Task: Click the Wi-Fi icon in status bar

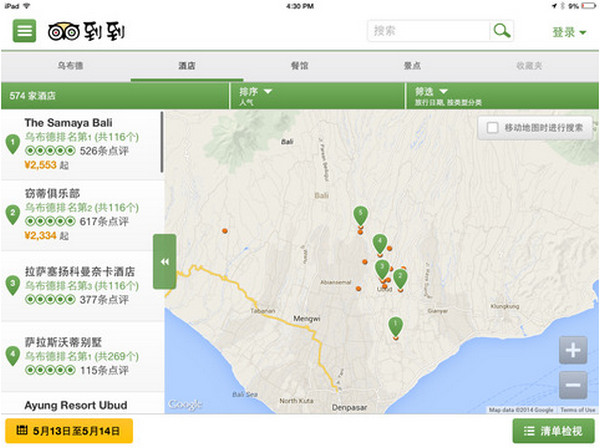Action: (x=26, y=6)
